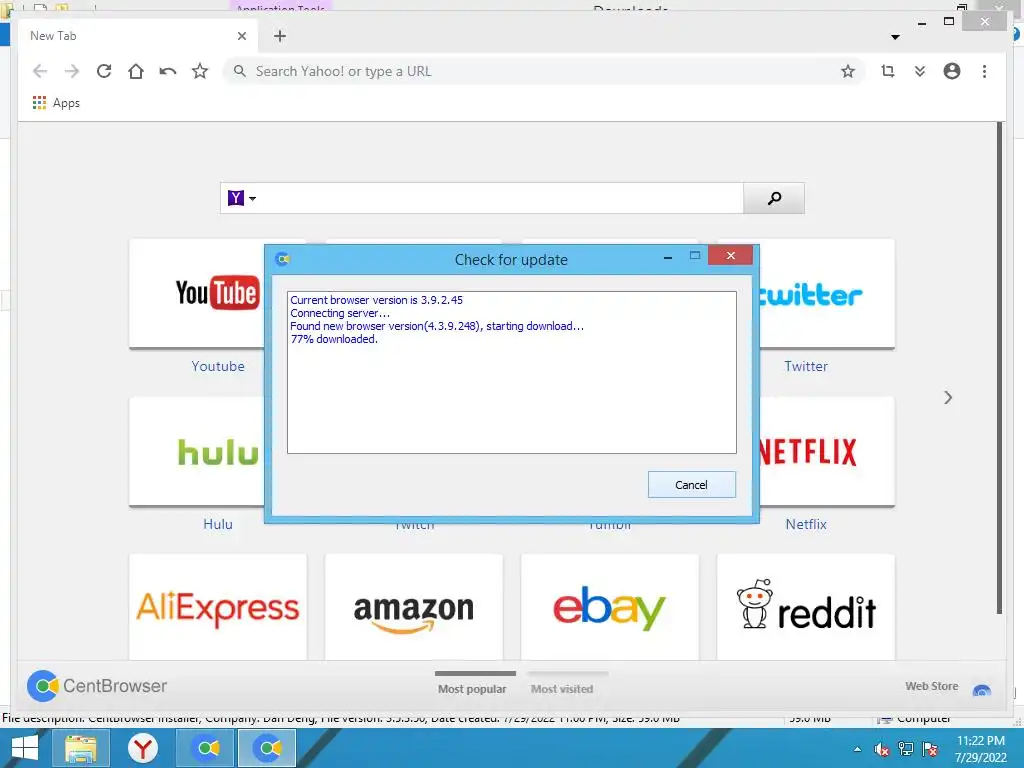
Task: Click the 'Found new browser version' log line
Action: [437, 327]
